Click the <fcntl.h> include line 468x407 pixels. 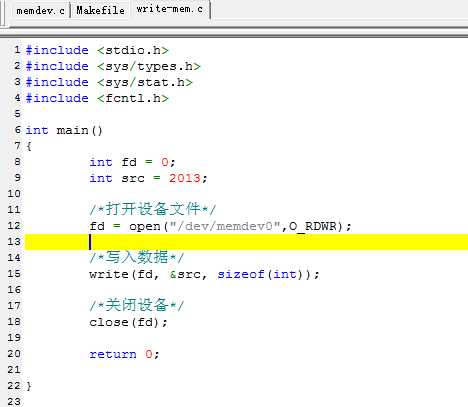(x=97, y=98)
